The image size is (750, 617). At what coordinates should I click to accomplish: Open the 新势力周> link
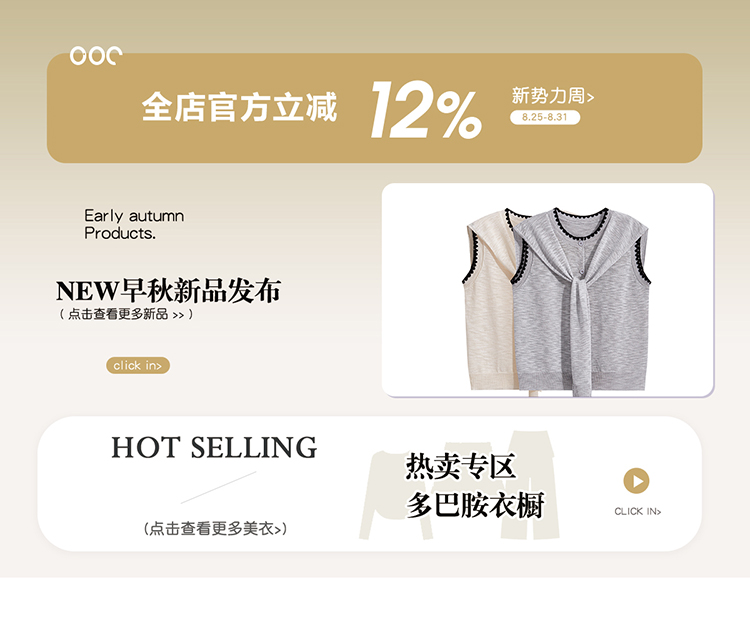[x=553, y=96]
